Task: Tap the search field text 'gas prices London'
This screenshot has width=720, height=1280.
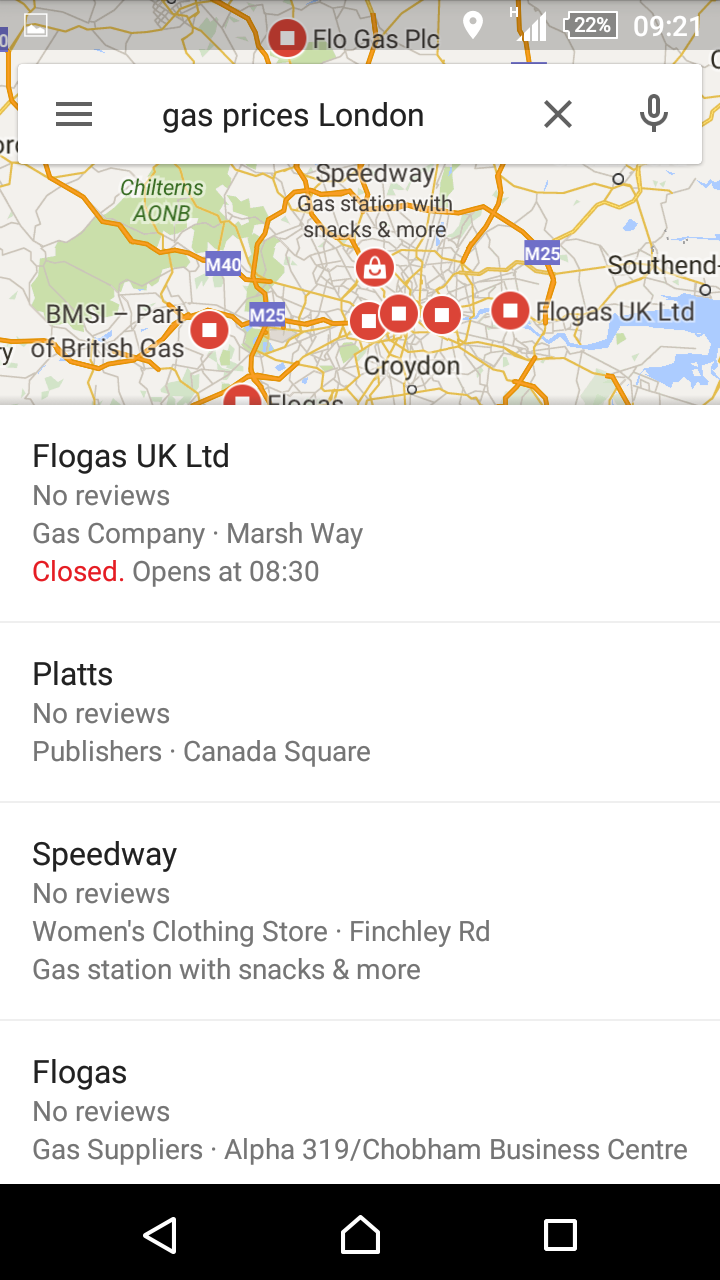Action: pos(293,115)
